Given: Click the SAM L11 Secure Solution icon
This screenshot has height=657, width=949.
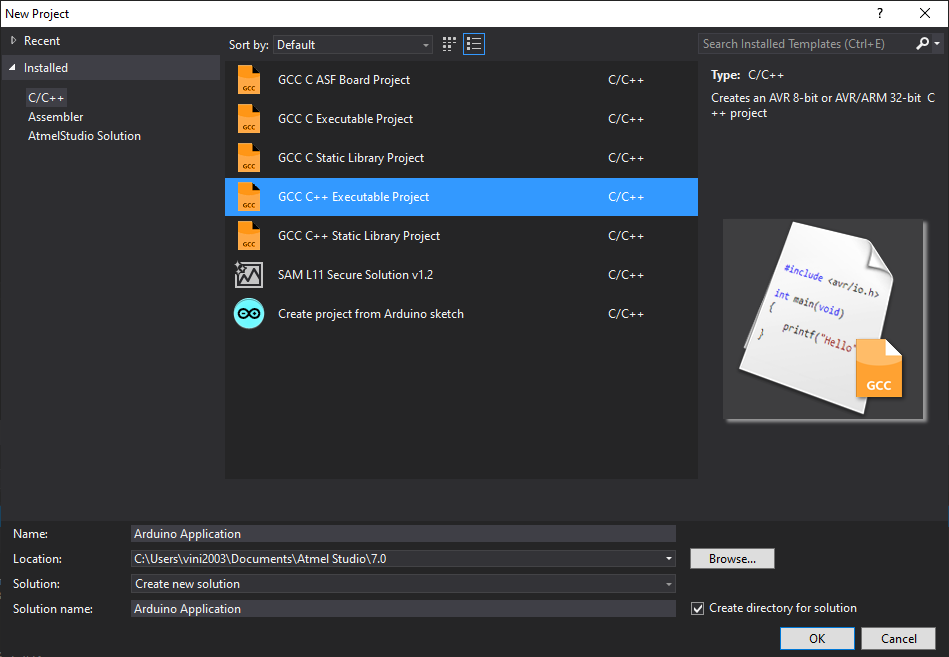Looking at the screenshot, I should 249,275.
